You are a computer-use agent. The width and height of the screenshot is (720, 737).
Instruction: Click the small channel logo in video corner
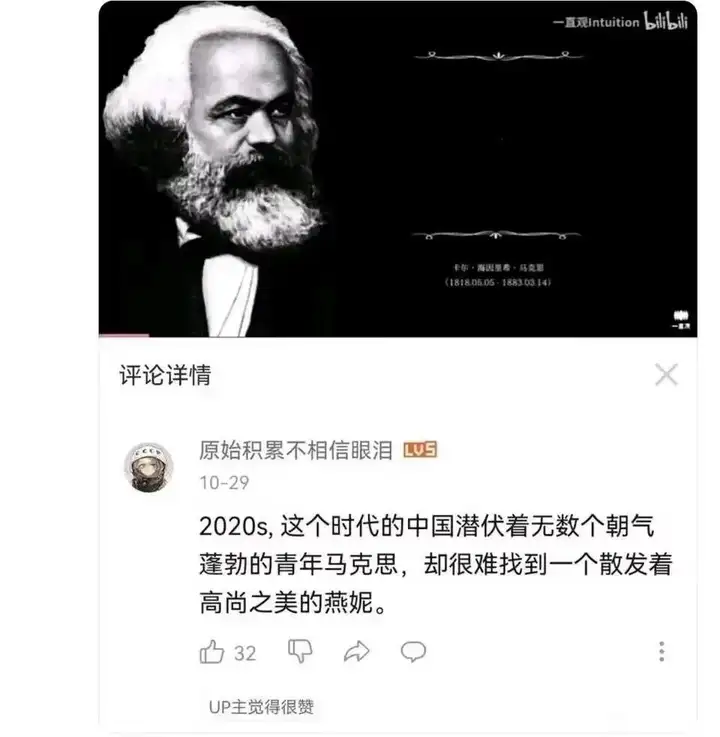(x=681, y=320)
